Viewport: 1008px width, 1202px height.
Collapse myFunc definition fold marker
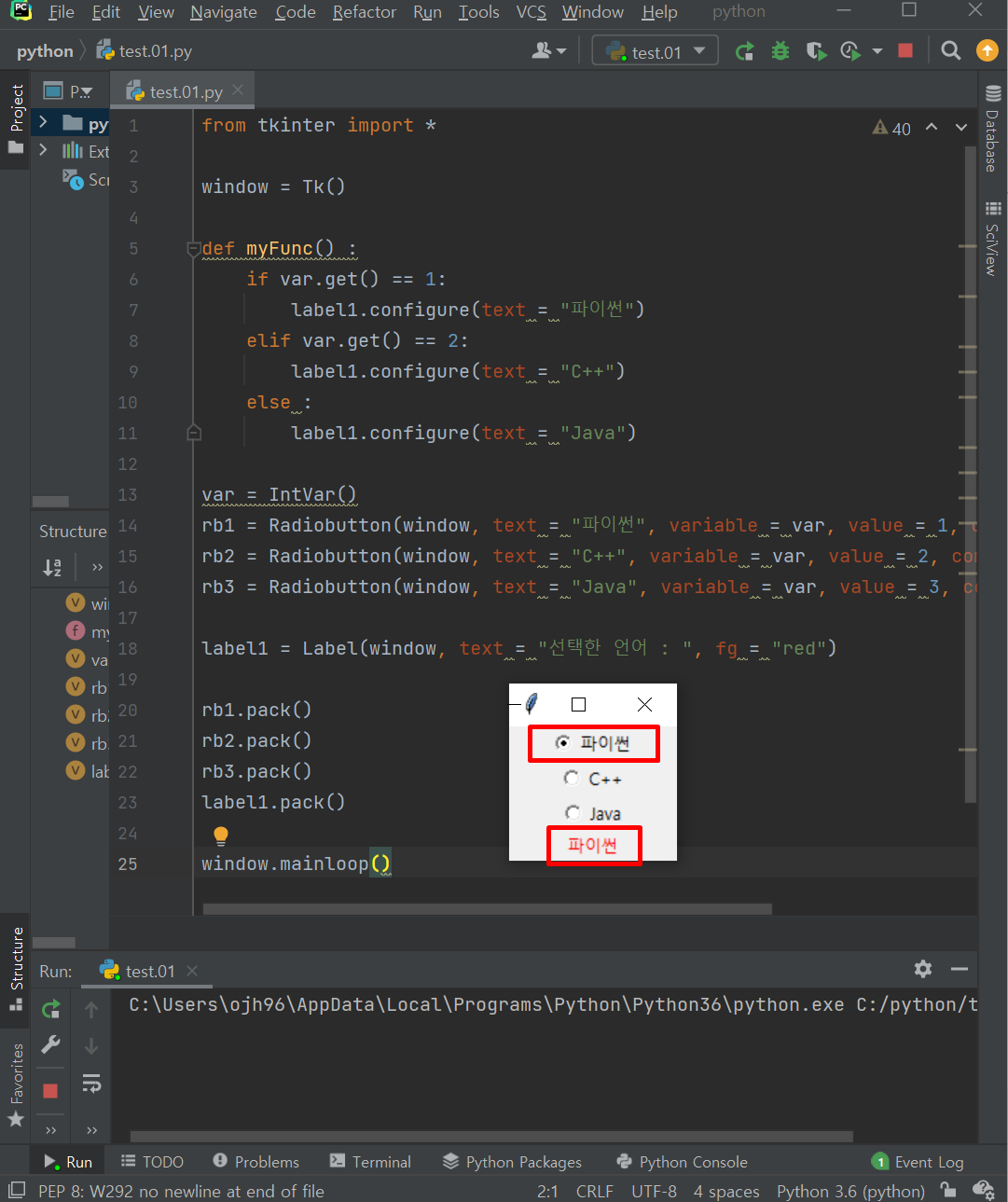click(x=193, y=249)
